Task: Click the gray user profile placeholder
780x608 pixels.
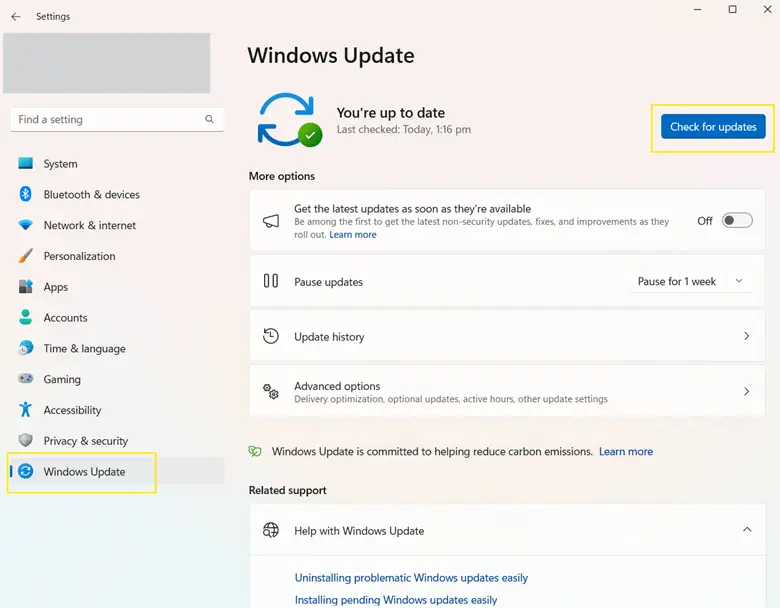Action: click(x=106, y=63)
